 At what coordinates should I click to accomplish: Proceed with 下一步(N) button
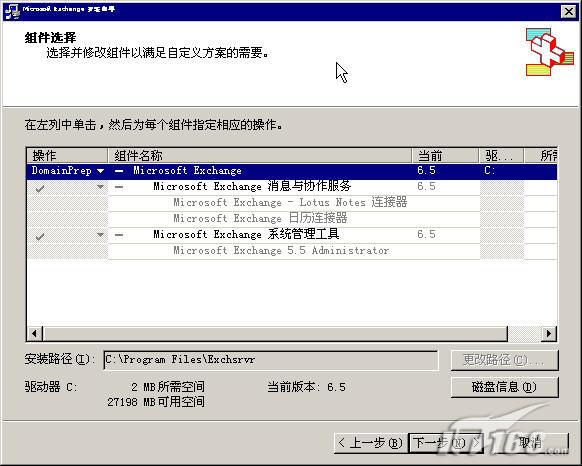click(445, 443)
